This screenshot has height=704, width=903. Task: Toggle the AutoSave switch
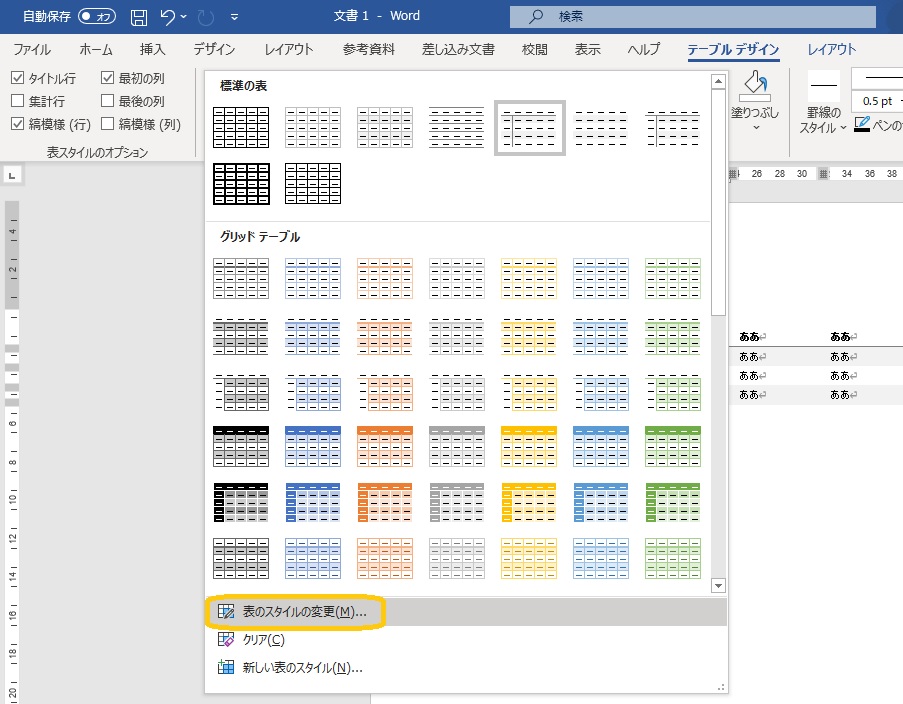pos(98,17)
